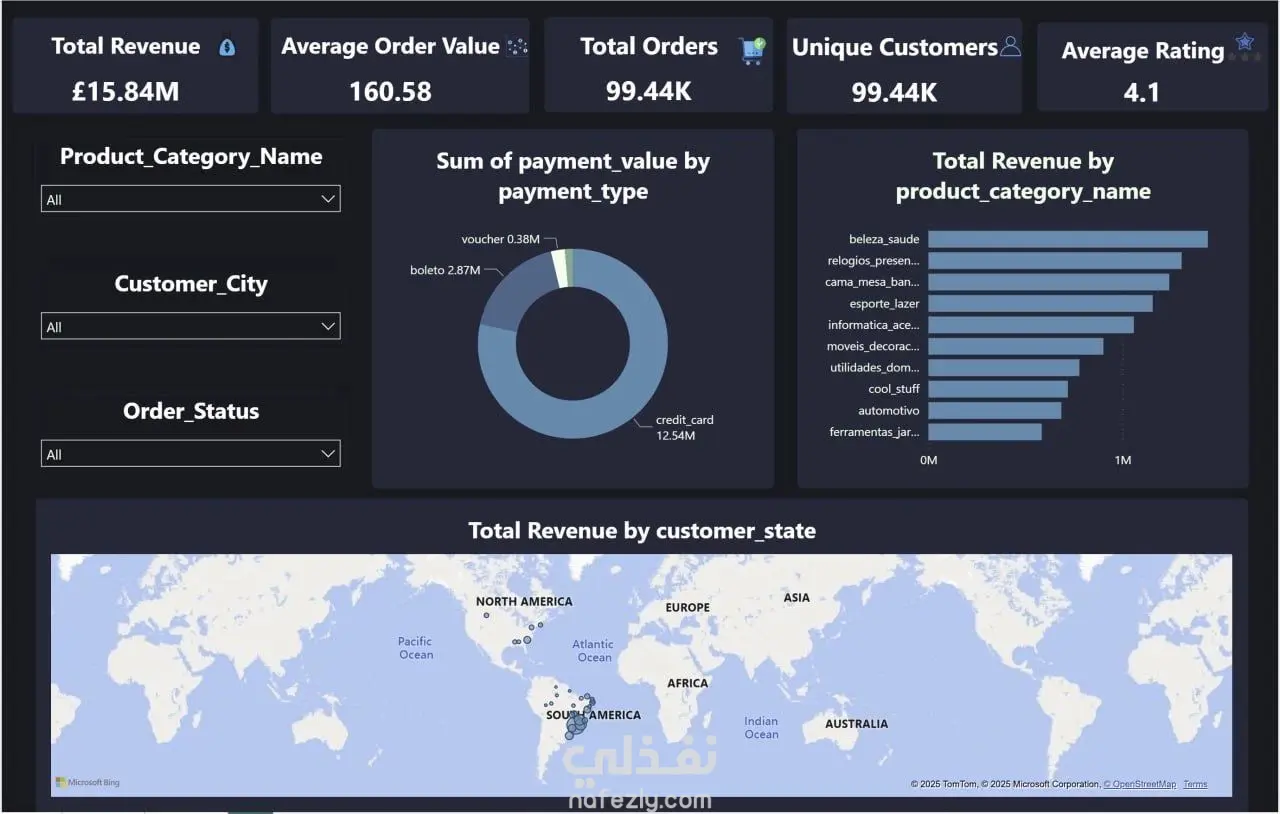The height and width of the screenshot is (814, 1280).
Task: Click the 'boleto 2.87M' donut label
Action: click(x=445, y=271)
